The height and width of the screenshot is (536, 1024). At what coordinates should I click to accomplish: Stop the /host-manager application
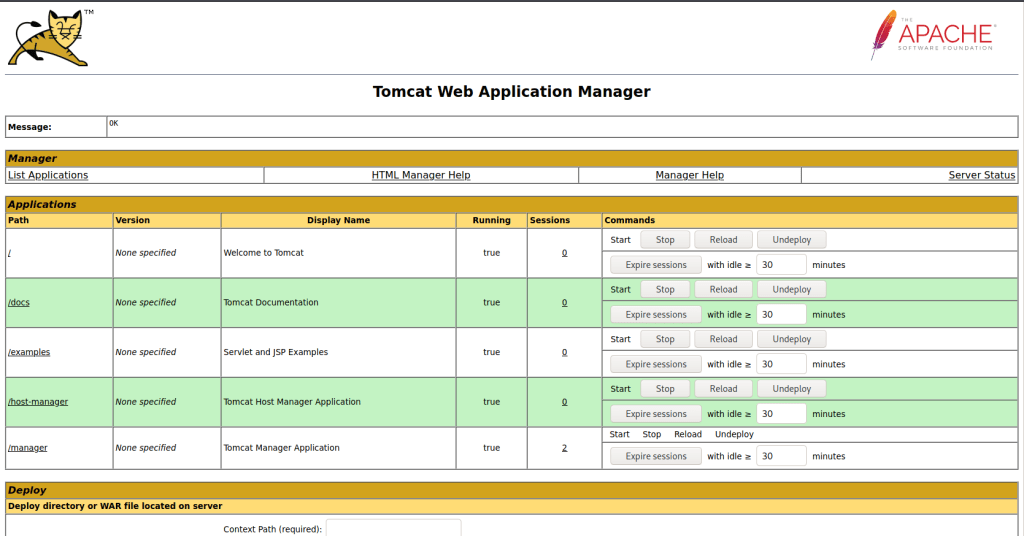click(665, 389)
